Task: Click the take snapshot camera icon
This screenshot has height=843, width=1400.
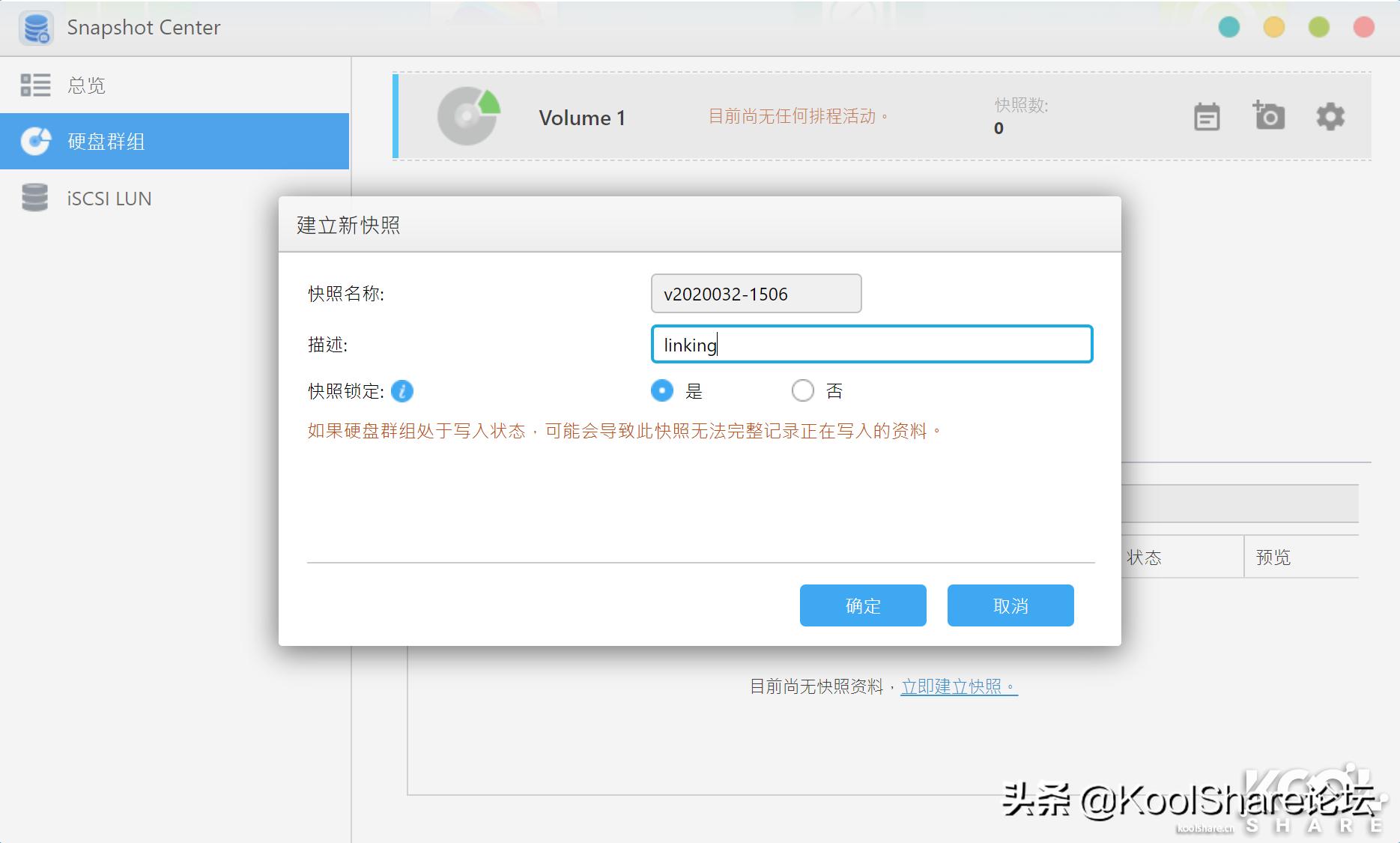Action: 1268,117
